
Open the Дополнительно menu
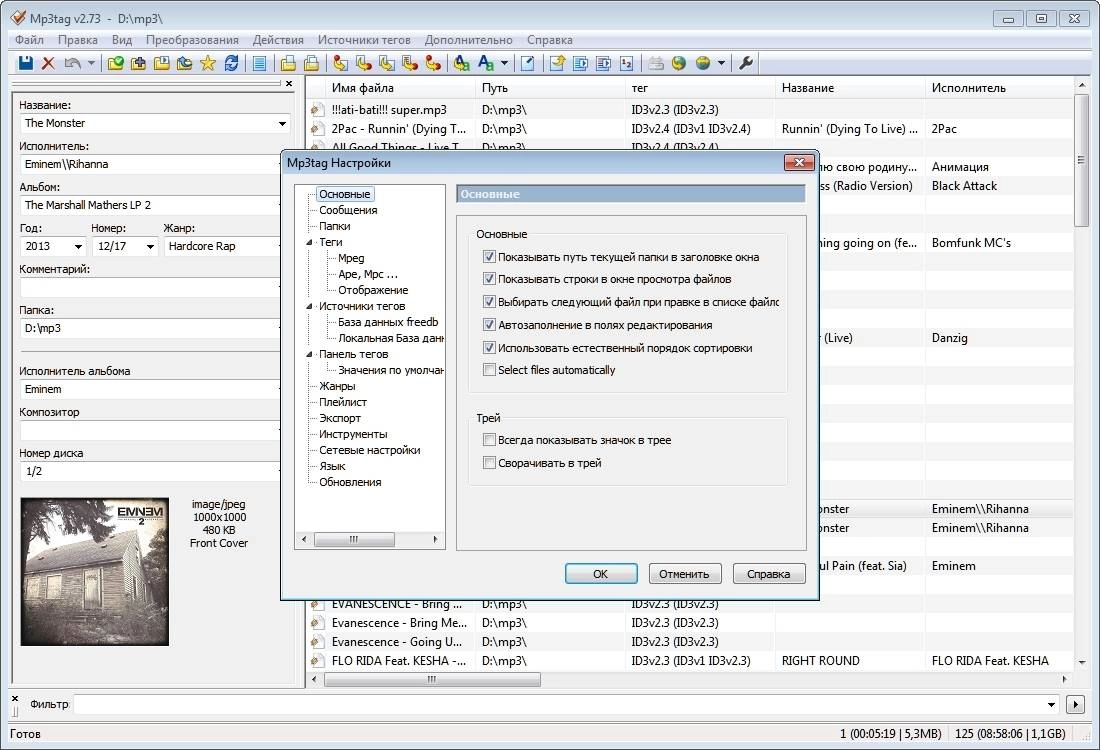click(x=469, y=40)
